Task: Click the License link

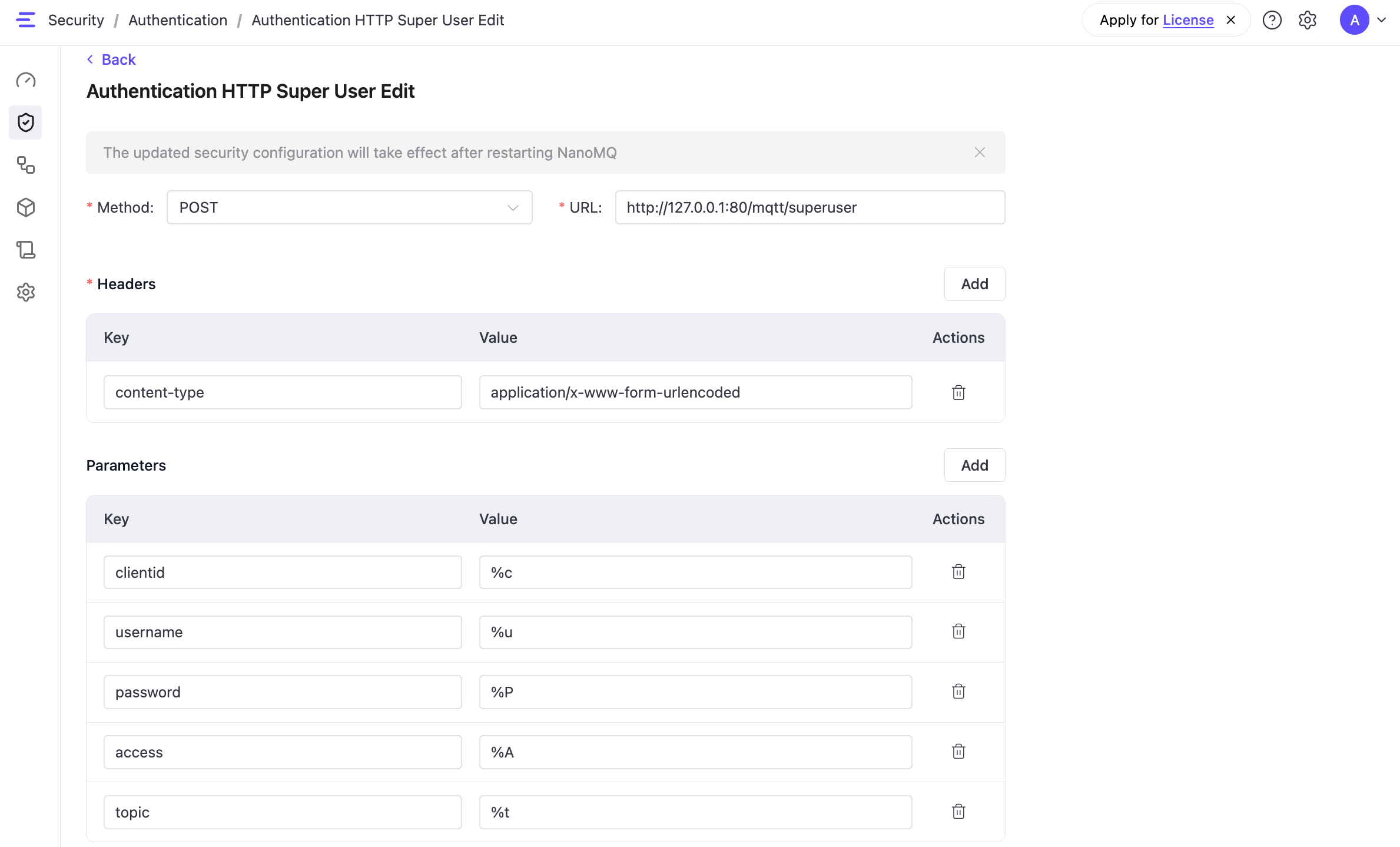Action: [x=1188, y=20]
